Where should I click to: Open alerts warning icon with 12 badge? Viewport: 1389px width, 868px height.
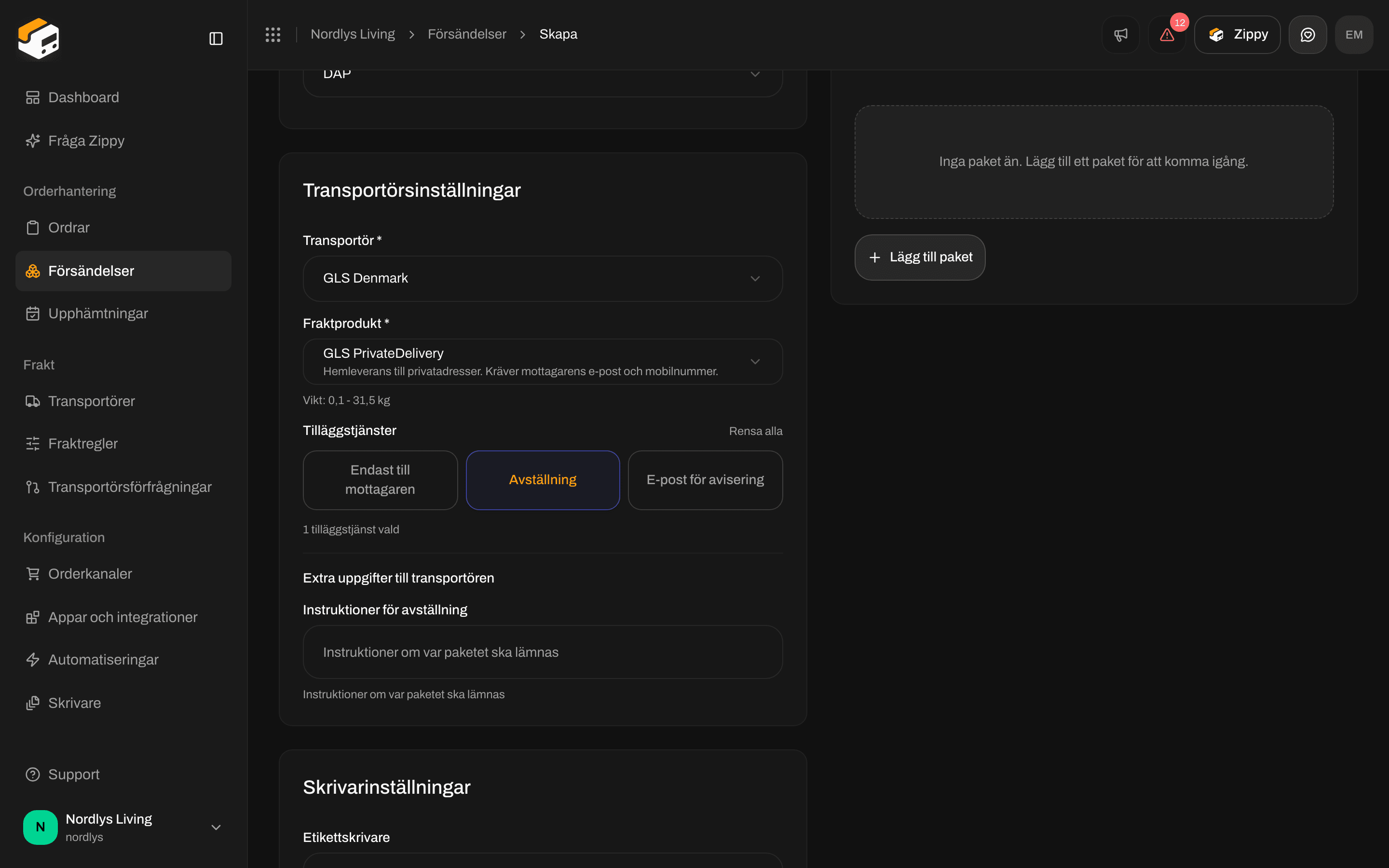pos(1167,34)
